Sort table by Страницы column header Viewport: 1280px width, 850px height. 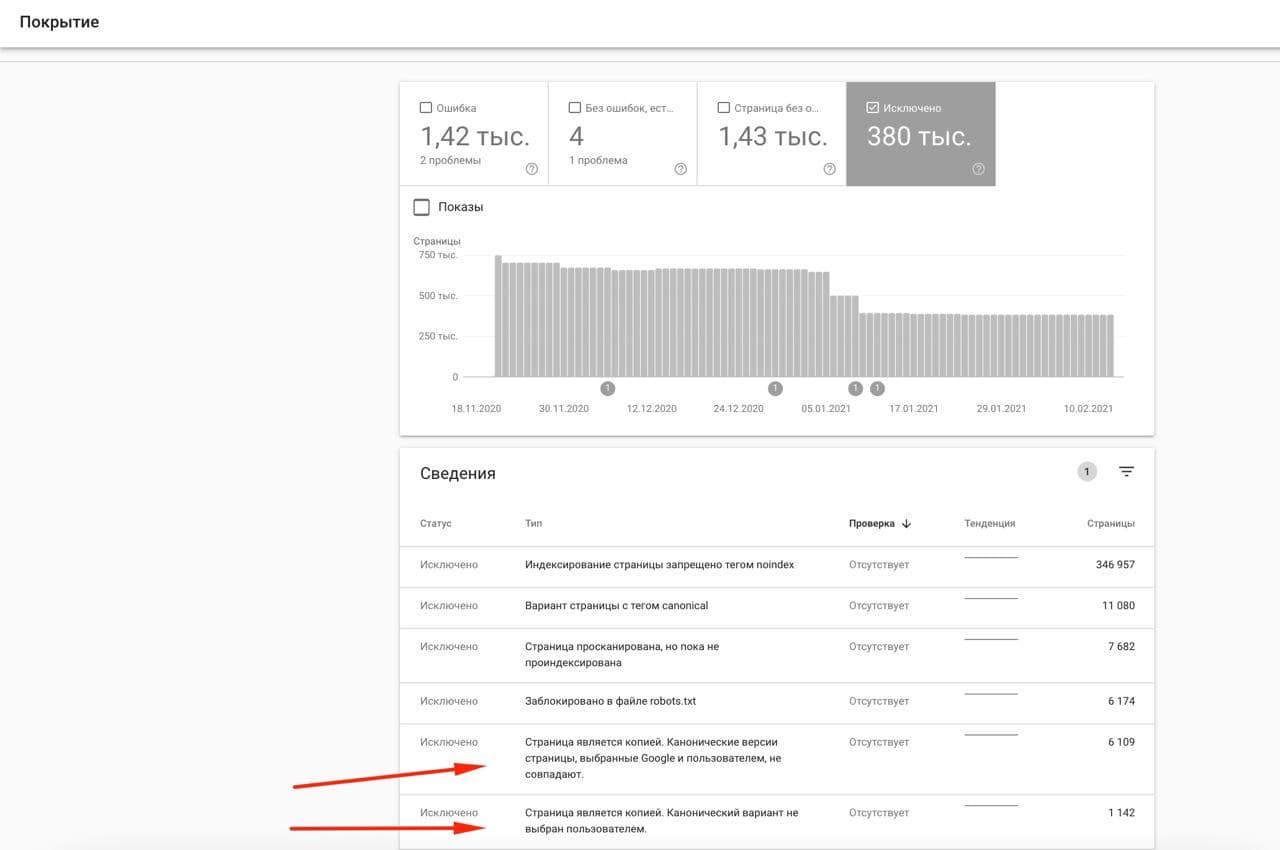coord(1110,523)
